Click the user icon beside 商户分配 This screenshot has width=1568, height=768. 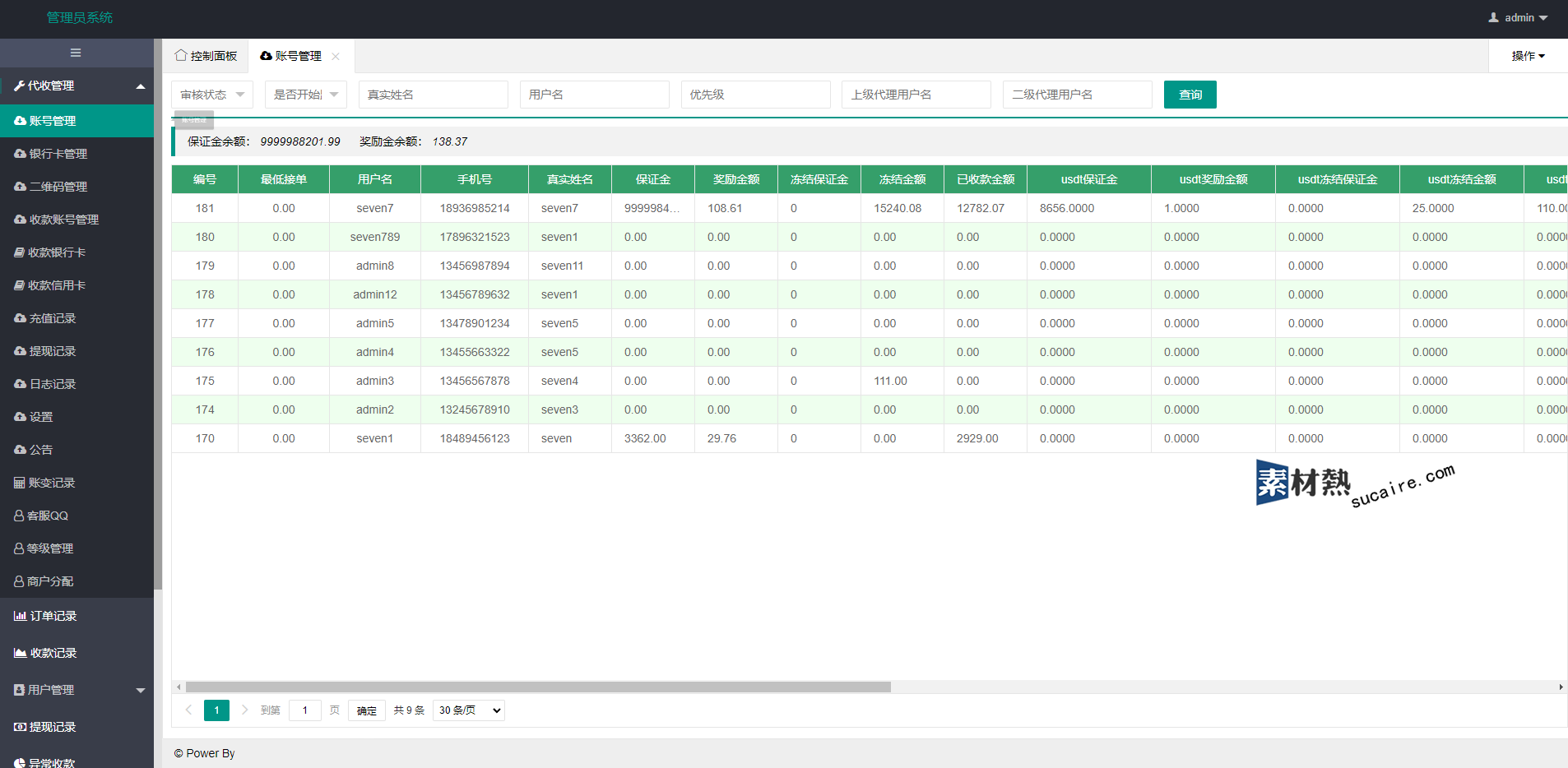tap(19, 581)
